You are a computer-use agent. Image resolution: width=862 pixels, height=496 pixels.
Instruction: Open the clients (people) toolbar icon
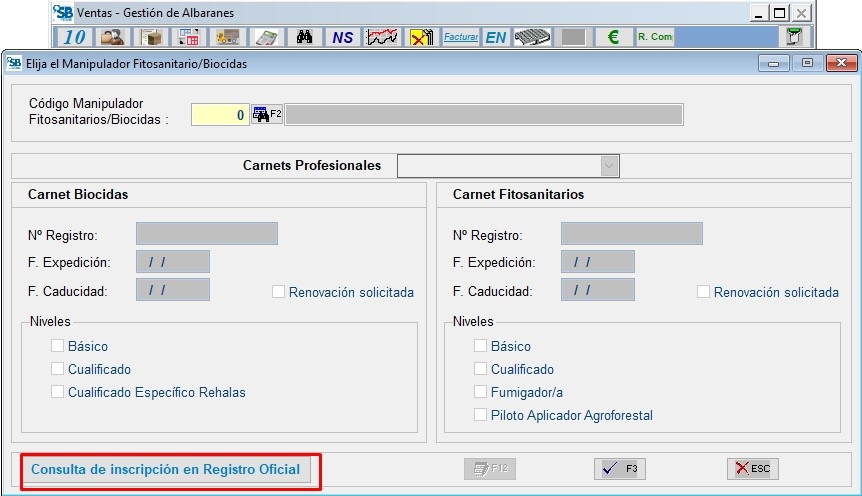pos(113,37)
